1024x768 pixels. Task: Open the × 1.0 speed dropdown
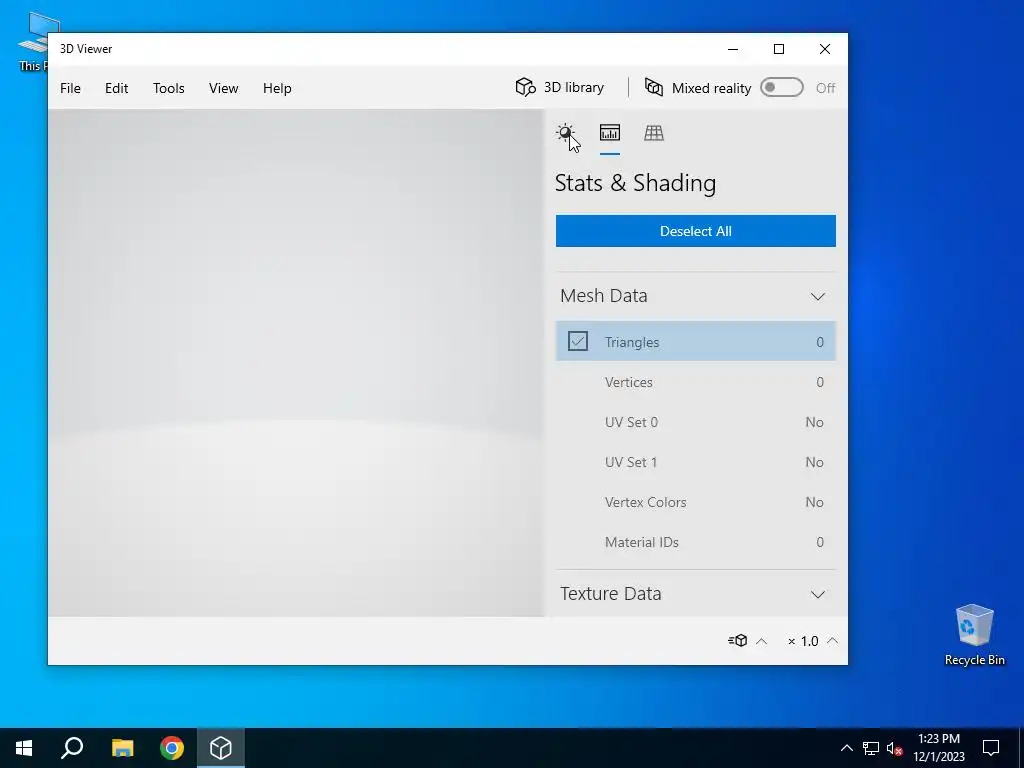pyautogui.click(x=812, y=641)
